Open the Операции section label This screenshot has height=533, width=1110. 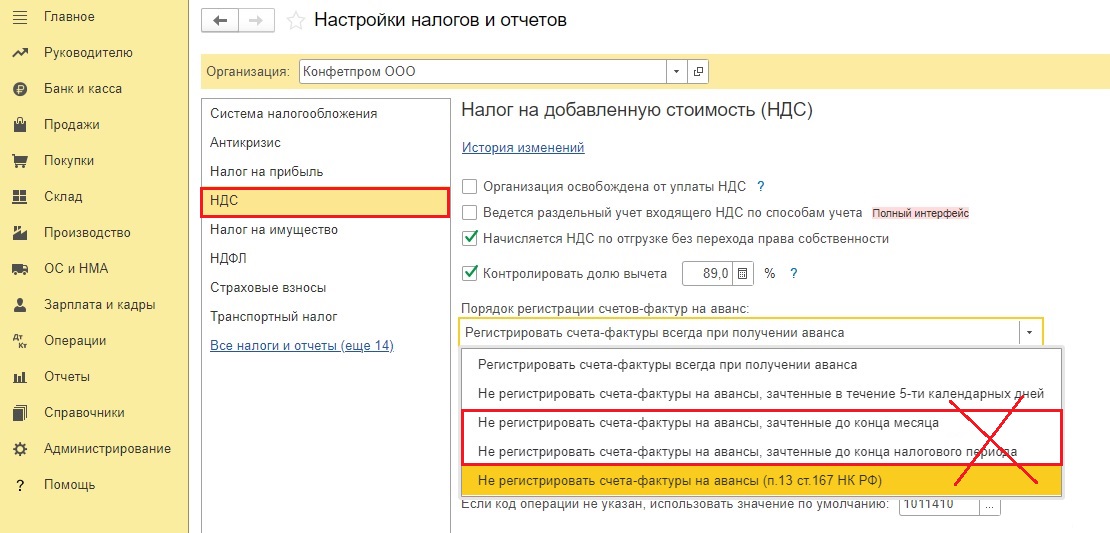[x=75, y=340]
